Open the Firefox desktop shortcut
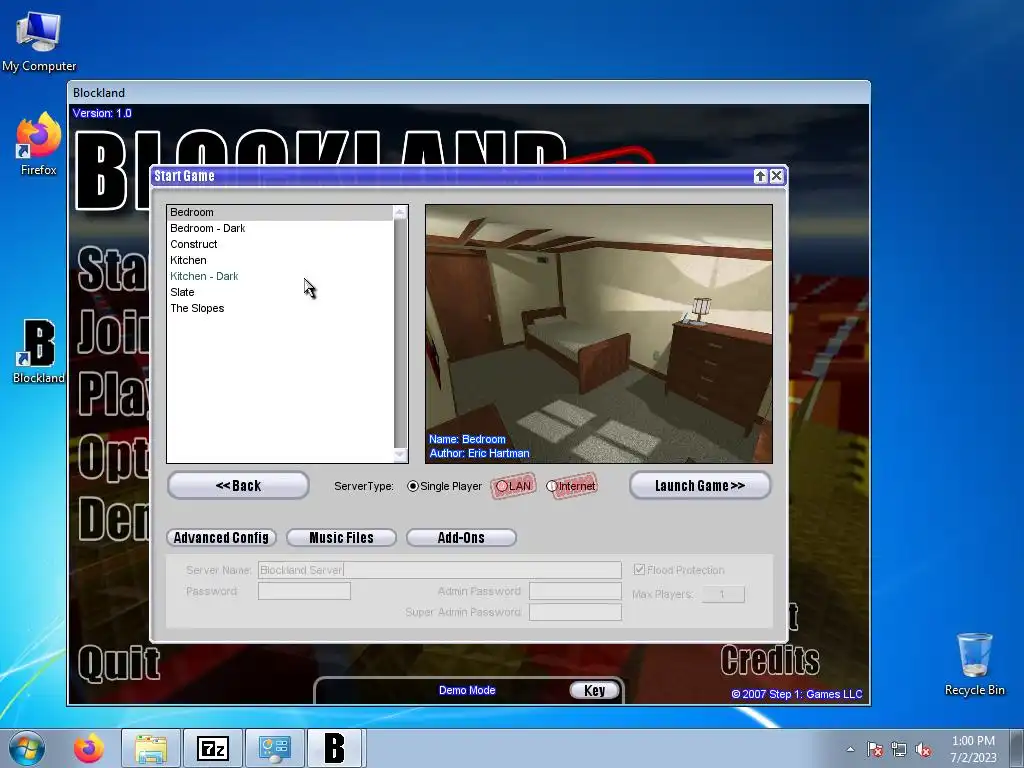The height and width of the screenshot is (768, 1024). 39,144
